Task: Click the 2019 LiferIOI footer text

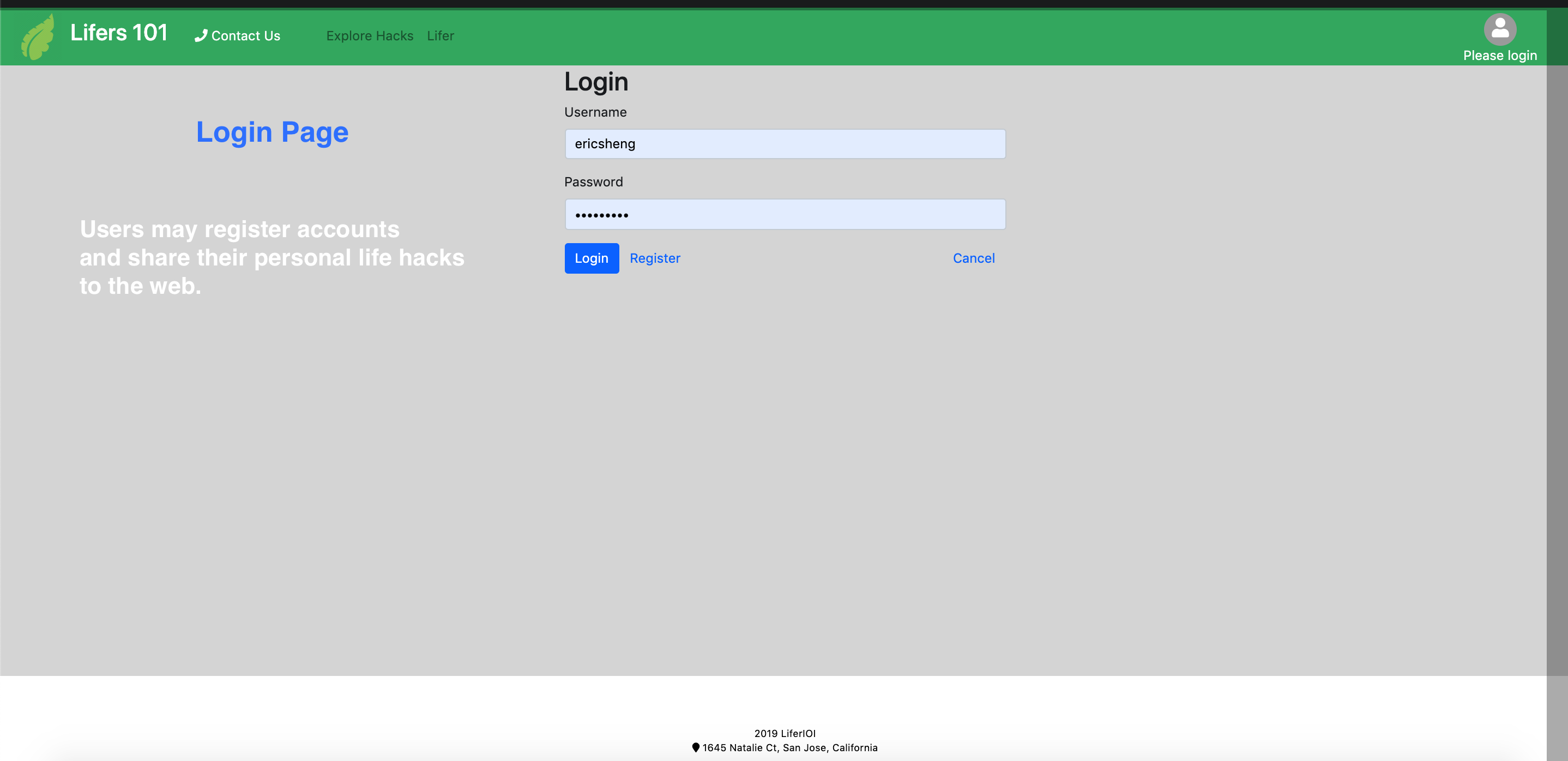Action: 784,733
